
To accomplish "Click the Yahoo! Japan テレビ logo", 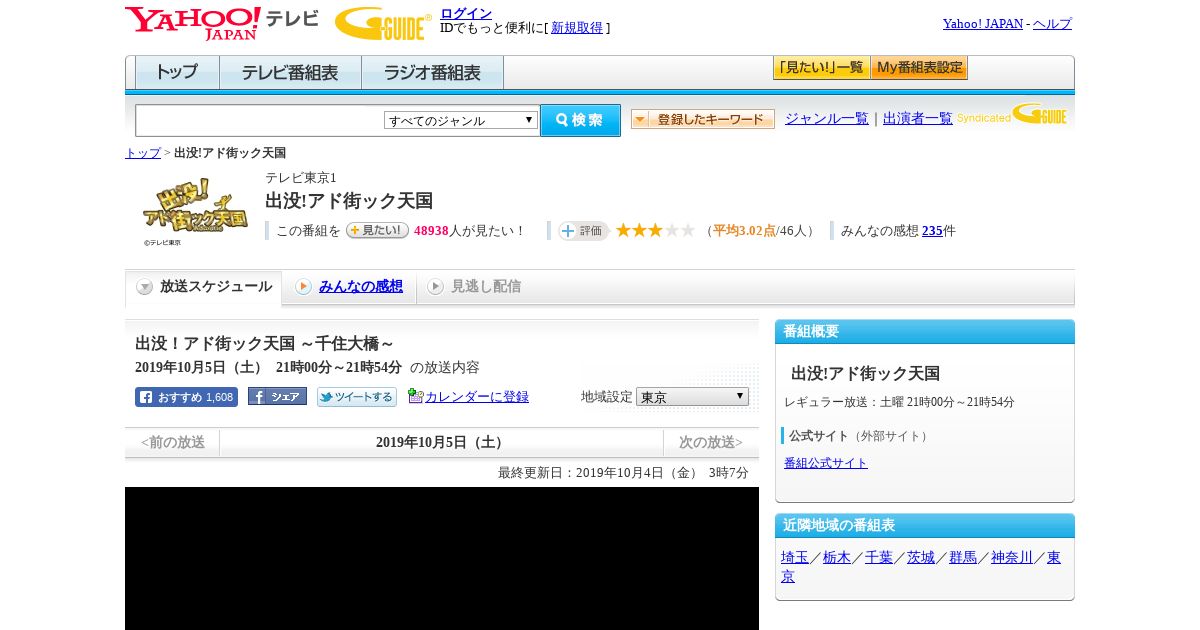I will [x=222, y=24].
